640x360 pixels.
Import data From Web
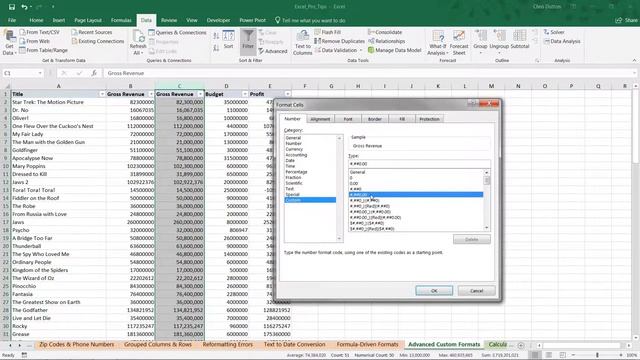pyautogui.click(x=34, y=41)
